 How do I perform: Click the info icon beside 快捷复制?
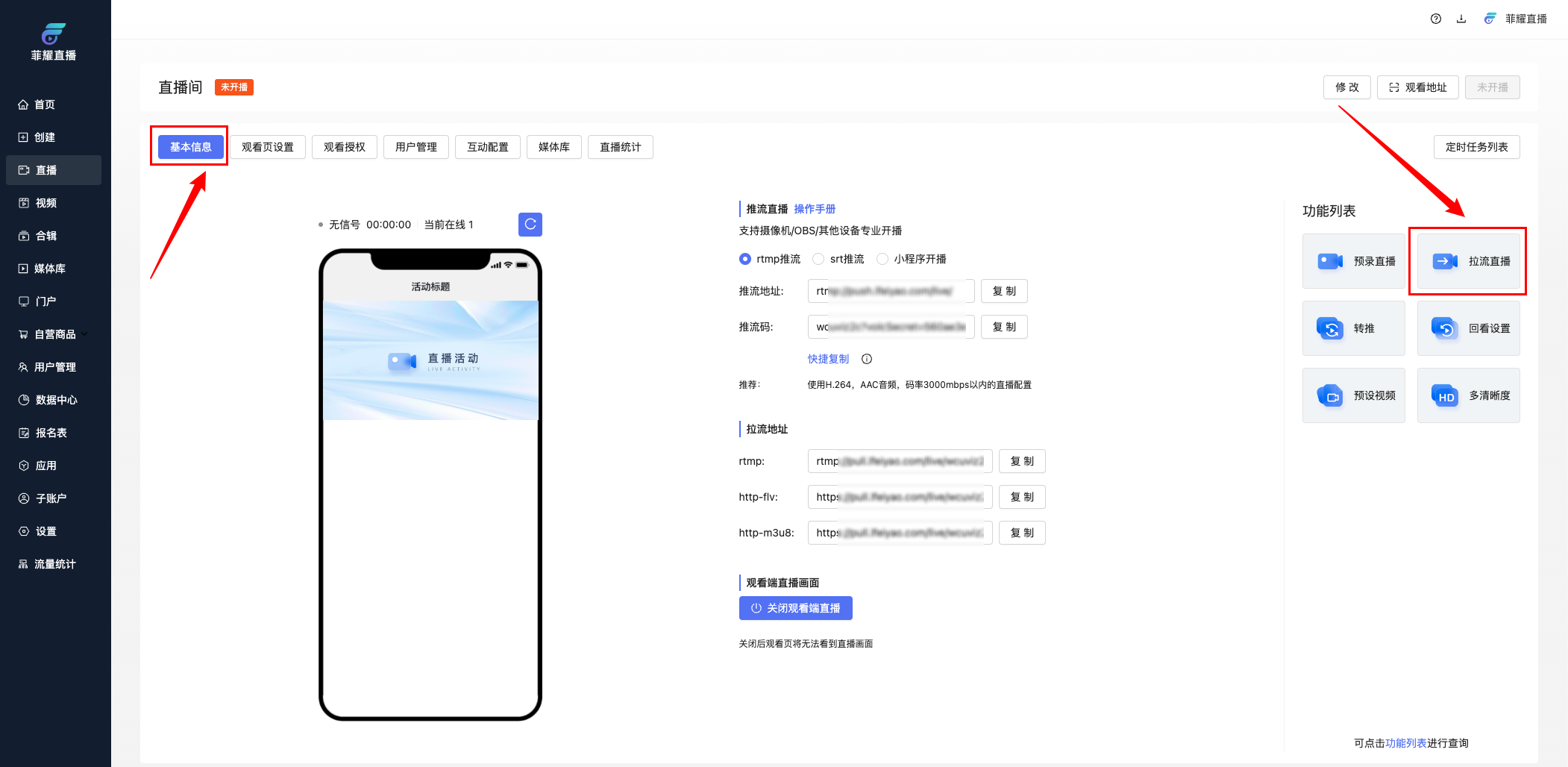tap(867, 359)
